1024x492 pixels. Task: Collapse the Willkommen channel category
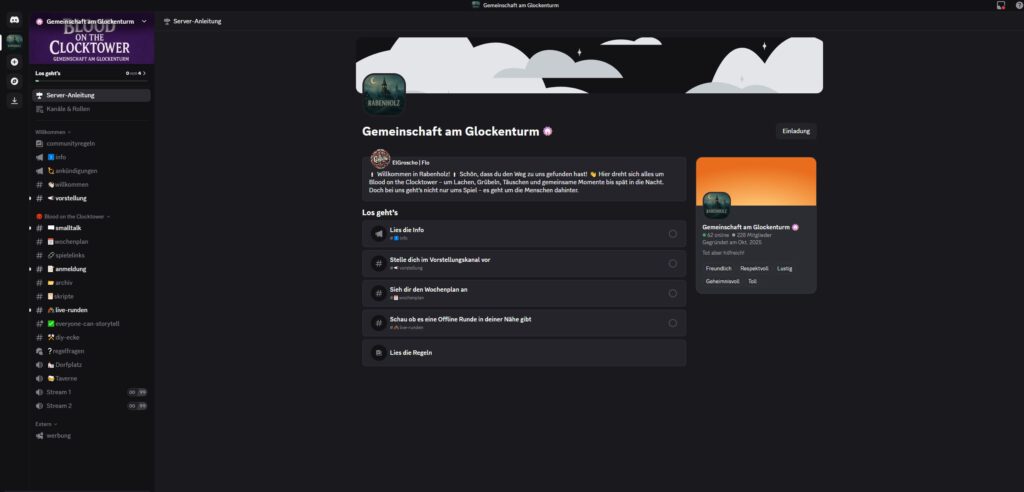point(52,132)
